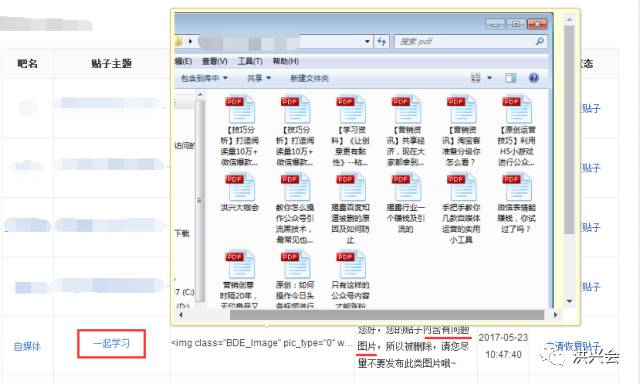Select the 【营销资讯】共享经济 PDF file
Image resolution: width=640 pixels, height=384 pixels.
click(406, 131)
